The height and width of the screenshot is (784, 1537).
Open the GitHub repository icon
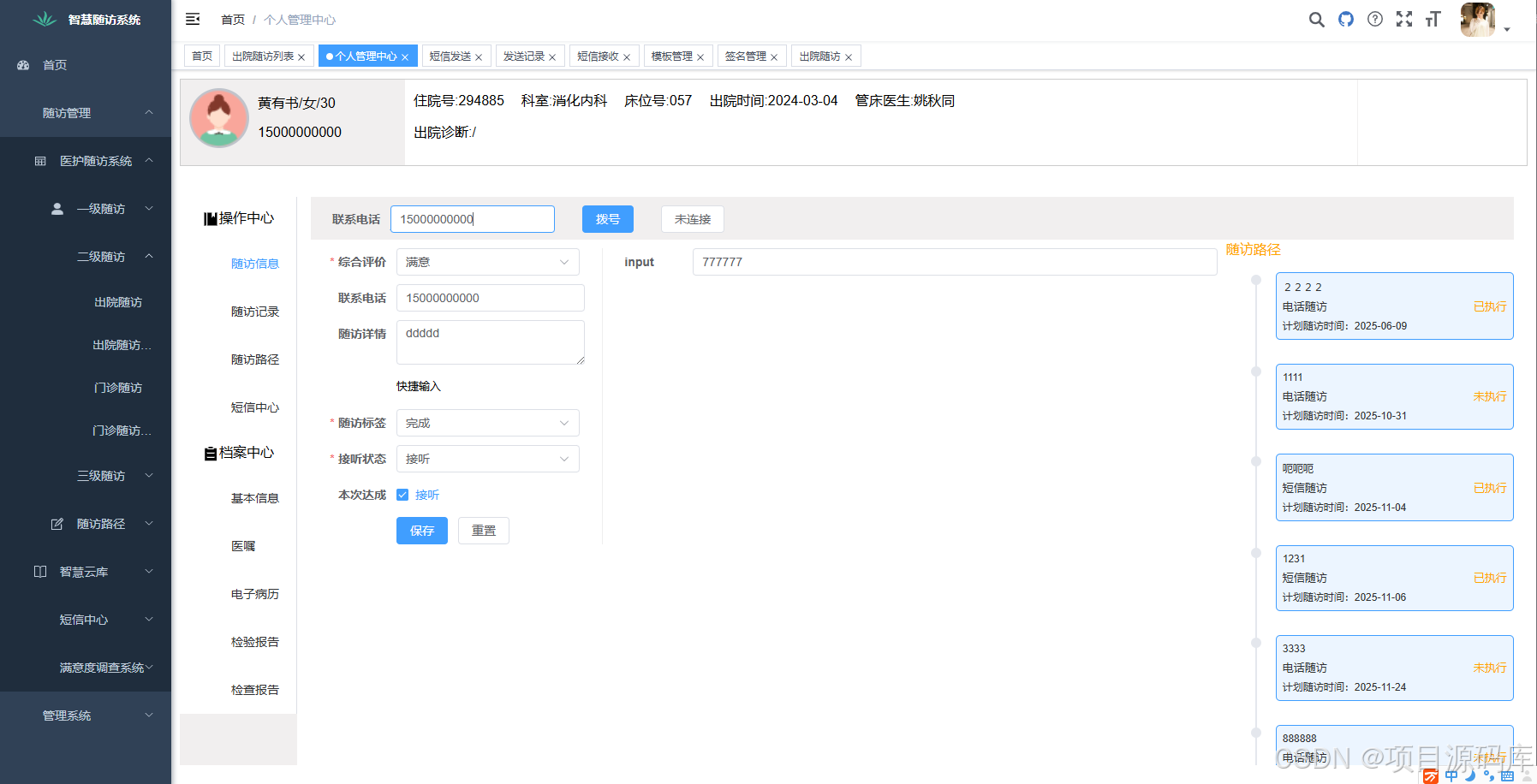1346,19
